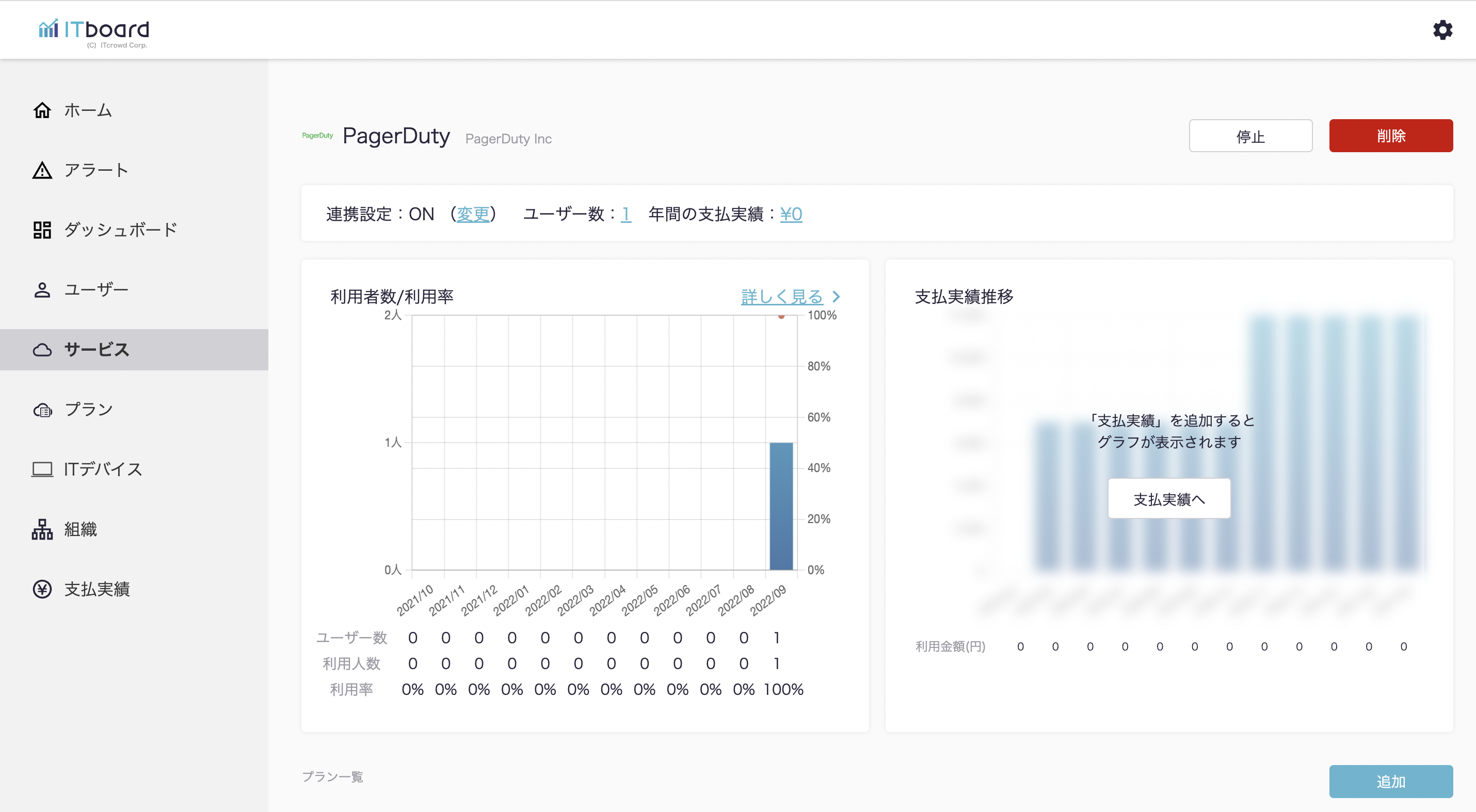Open the プラン menu item
The image size is (1476, 812).
[88, 410]
